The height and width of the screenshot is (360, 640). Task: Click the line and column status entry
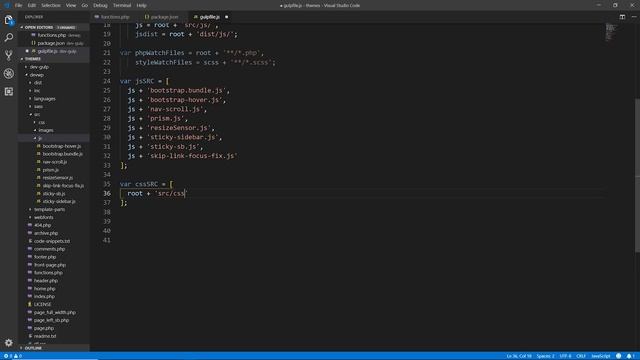click(x=519, y=356)
